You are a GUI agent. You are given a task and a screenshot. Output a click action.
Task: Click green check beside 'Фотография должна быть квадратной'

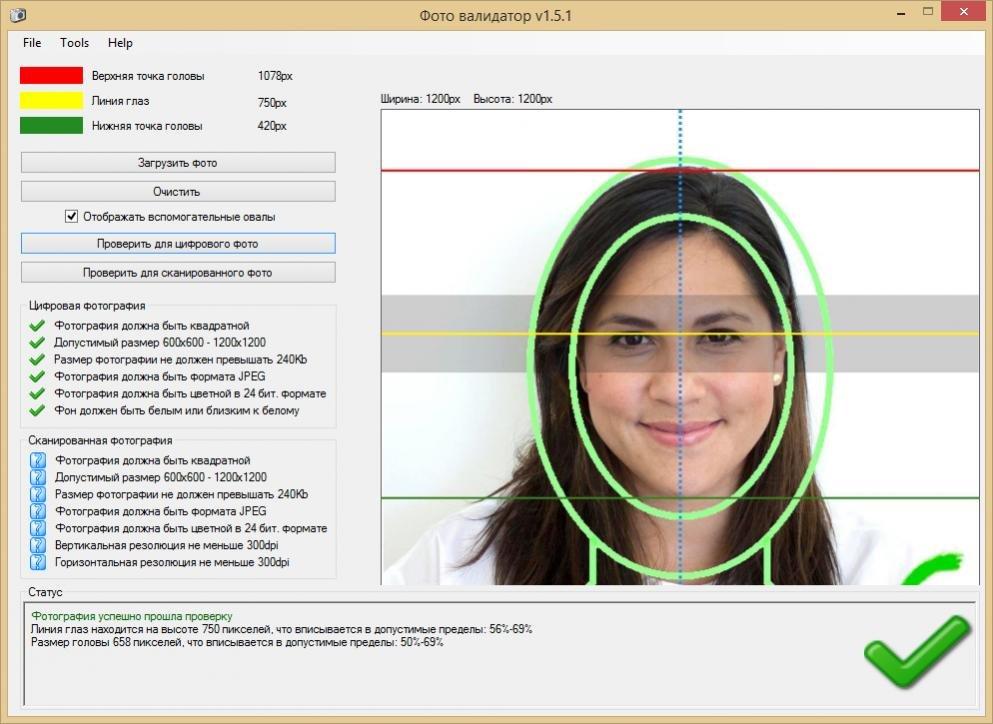click(x=37, y=326)
